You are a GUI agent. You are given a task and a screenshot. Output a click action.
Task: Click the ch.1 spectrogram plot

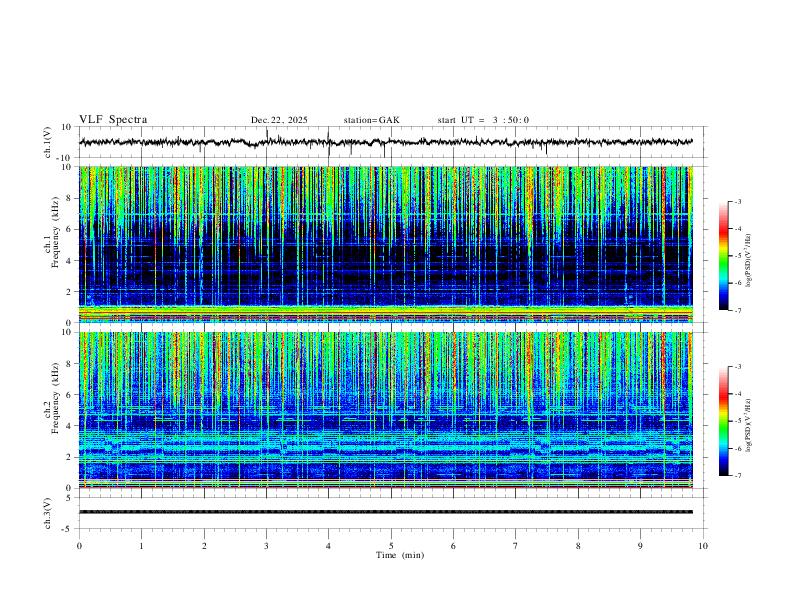point(386,244)
